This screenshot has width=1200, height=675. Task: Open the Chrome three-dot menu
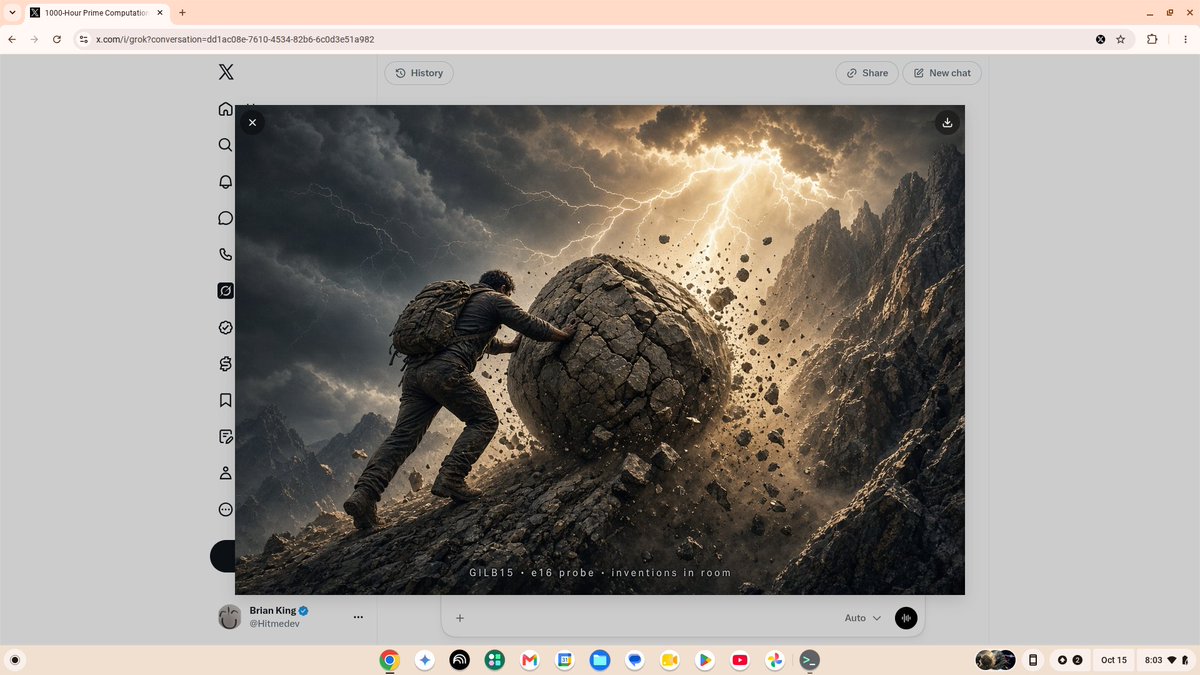coord(1184,39)
